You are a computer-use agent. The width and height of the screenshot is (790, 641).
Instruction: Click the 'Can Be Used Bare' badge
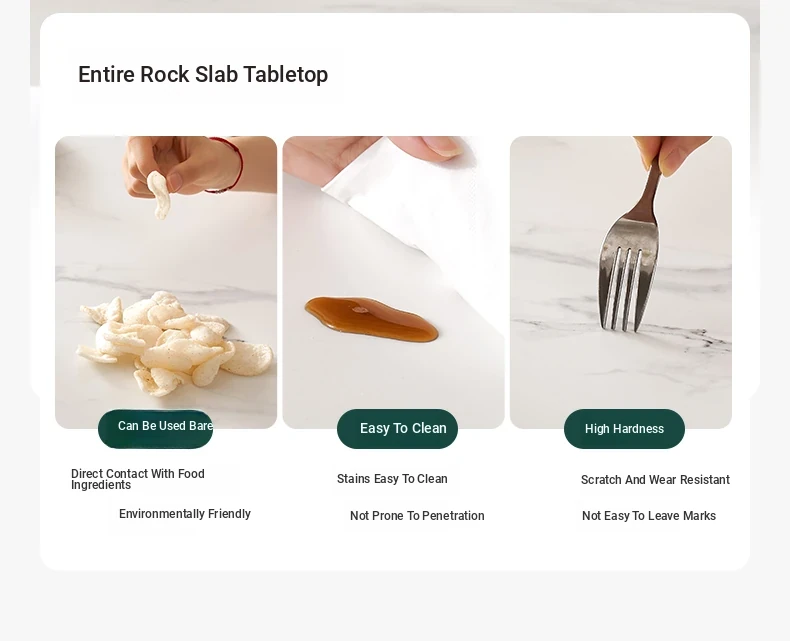pos(156,428)
